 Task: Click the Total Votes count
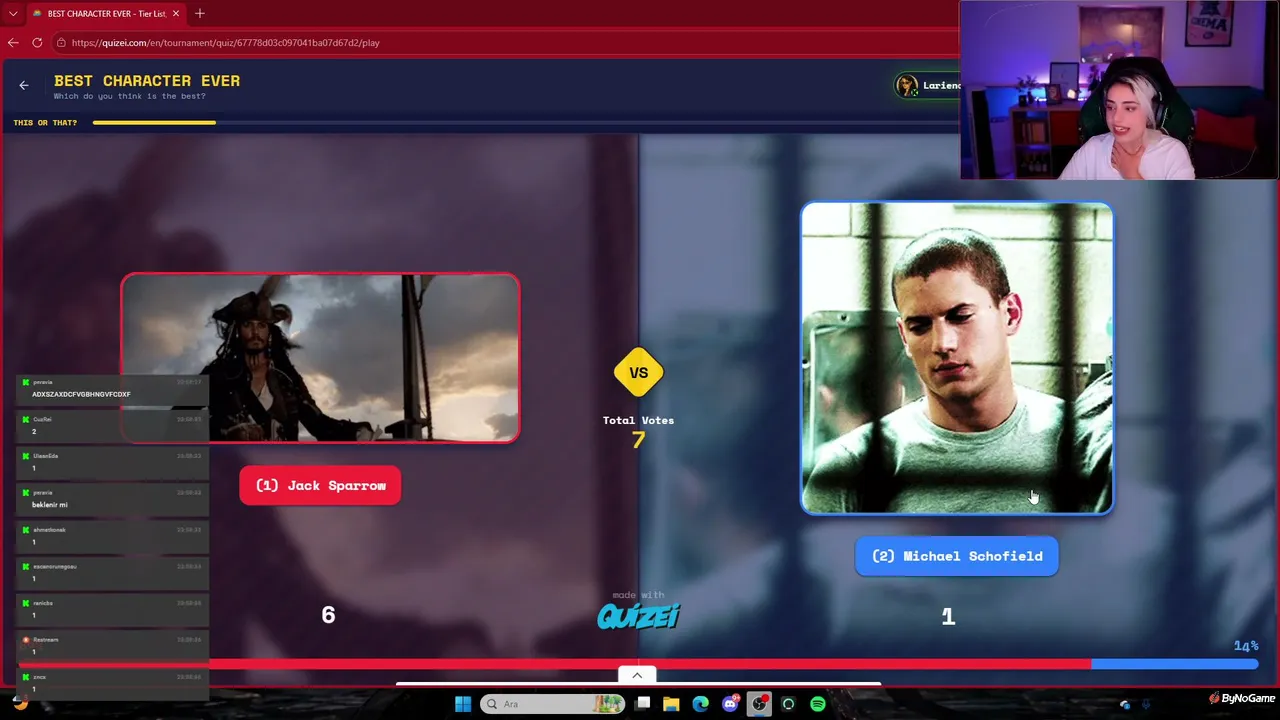click(x=638, y=440)
